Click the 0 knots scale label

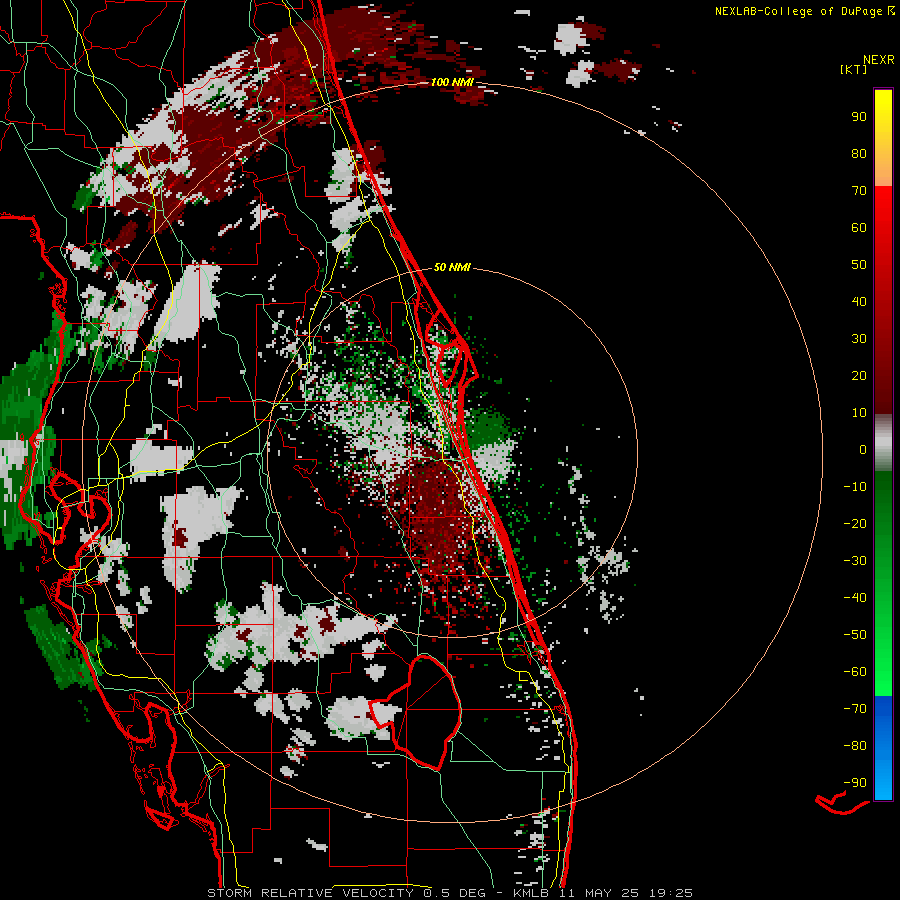(x=863, y=449)
